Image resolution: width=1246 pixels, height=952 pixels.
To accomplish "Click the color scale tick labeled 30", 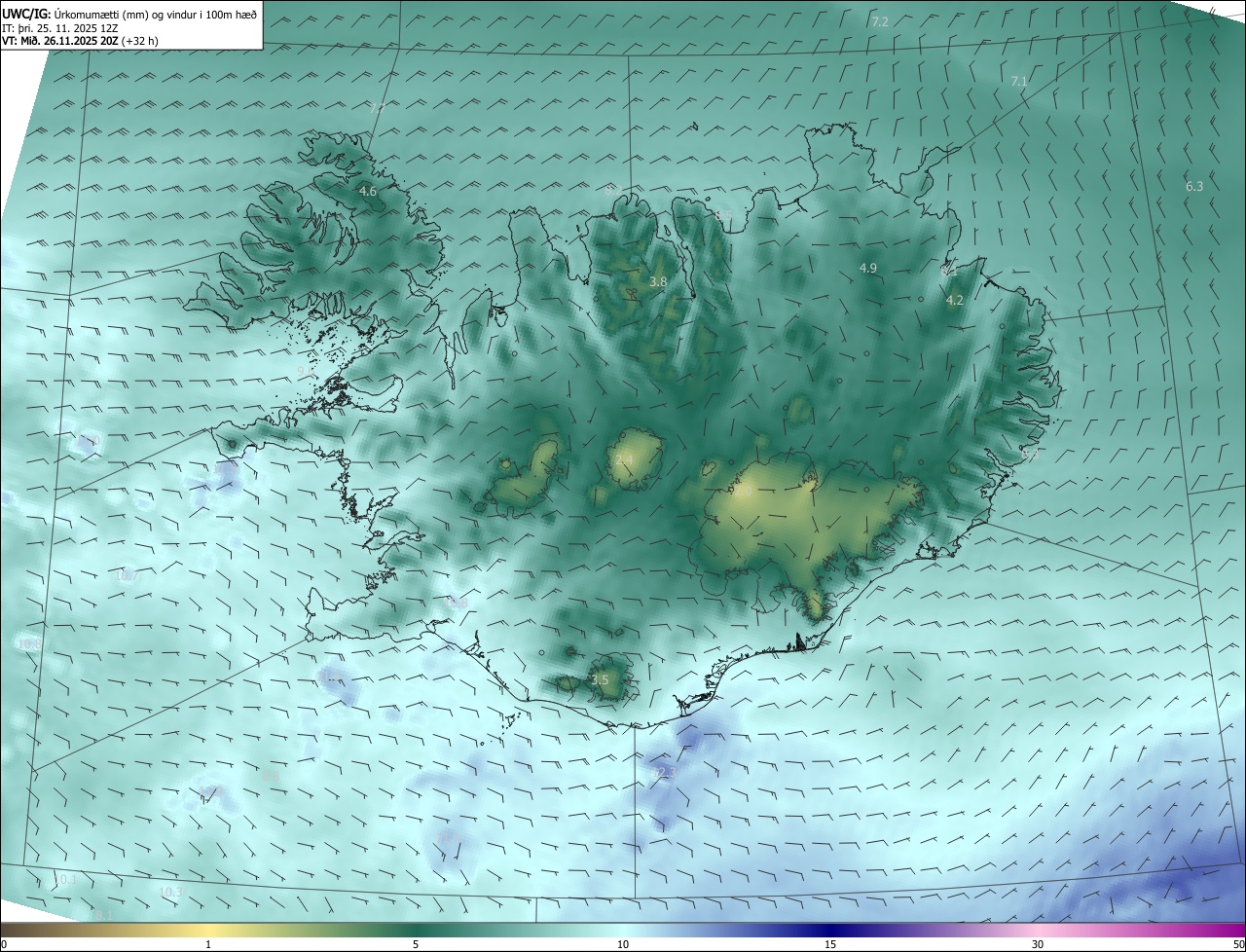I will tap(1038, 944).
